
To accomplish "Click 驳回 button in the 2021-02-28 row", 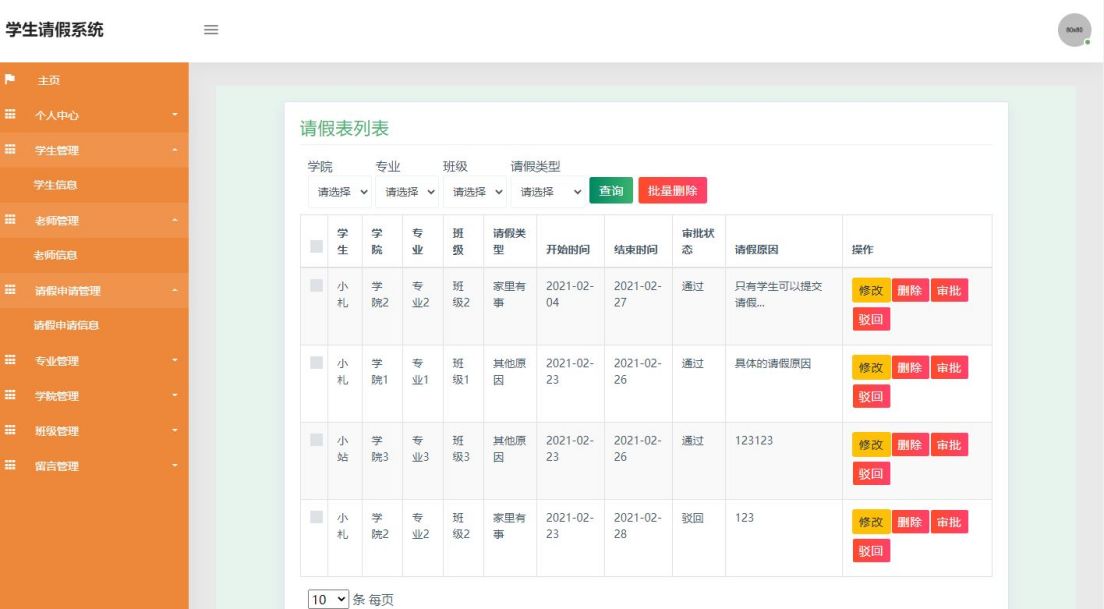I will (x=871, y=551).
